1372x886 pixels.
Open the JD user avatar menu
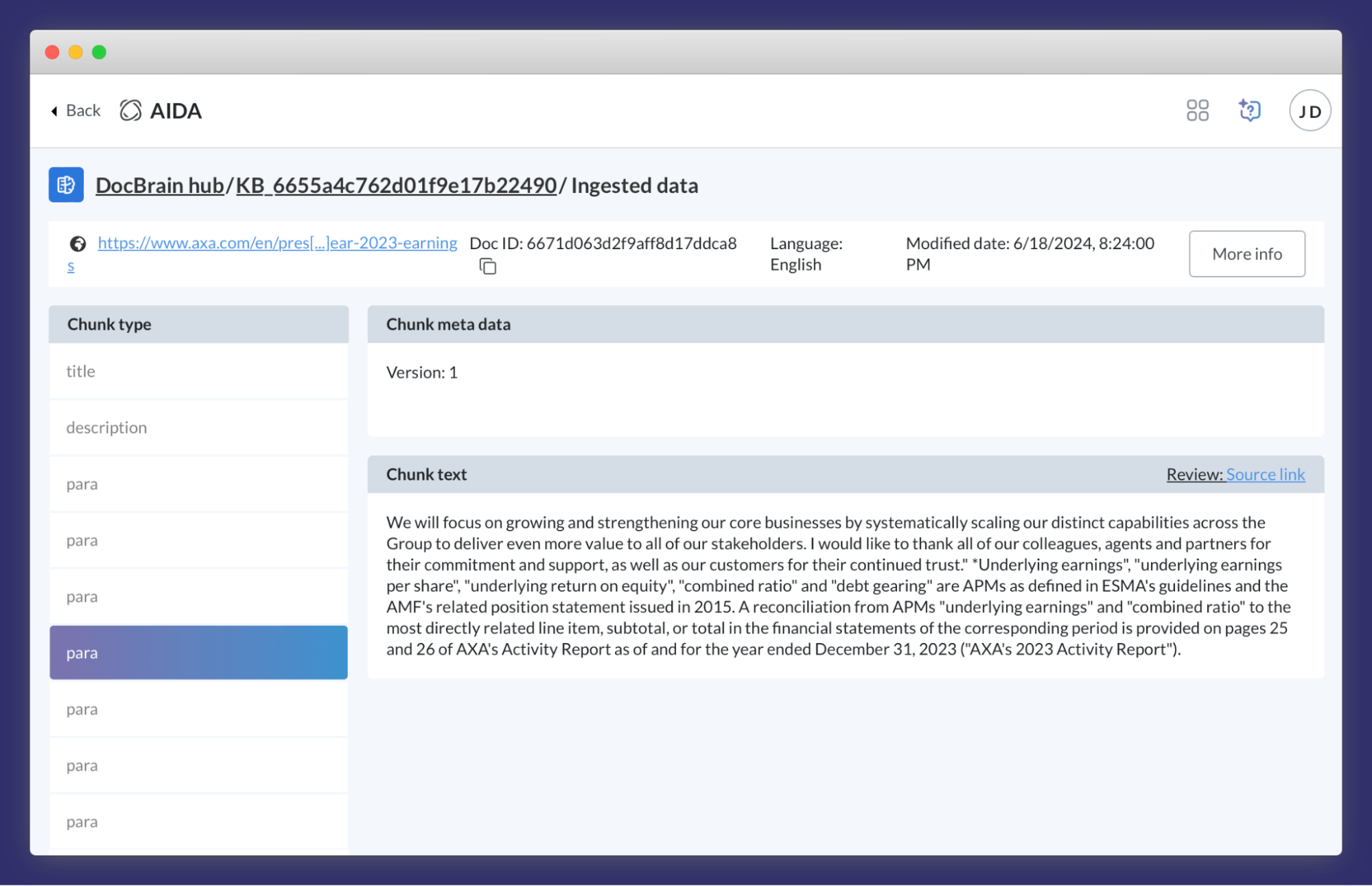pyautogui.click(x=1309, y=110)
